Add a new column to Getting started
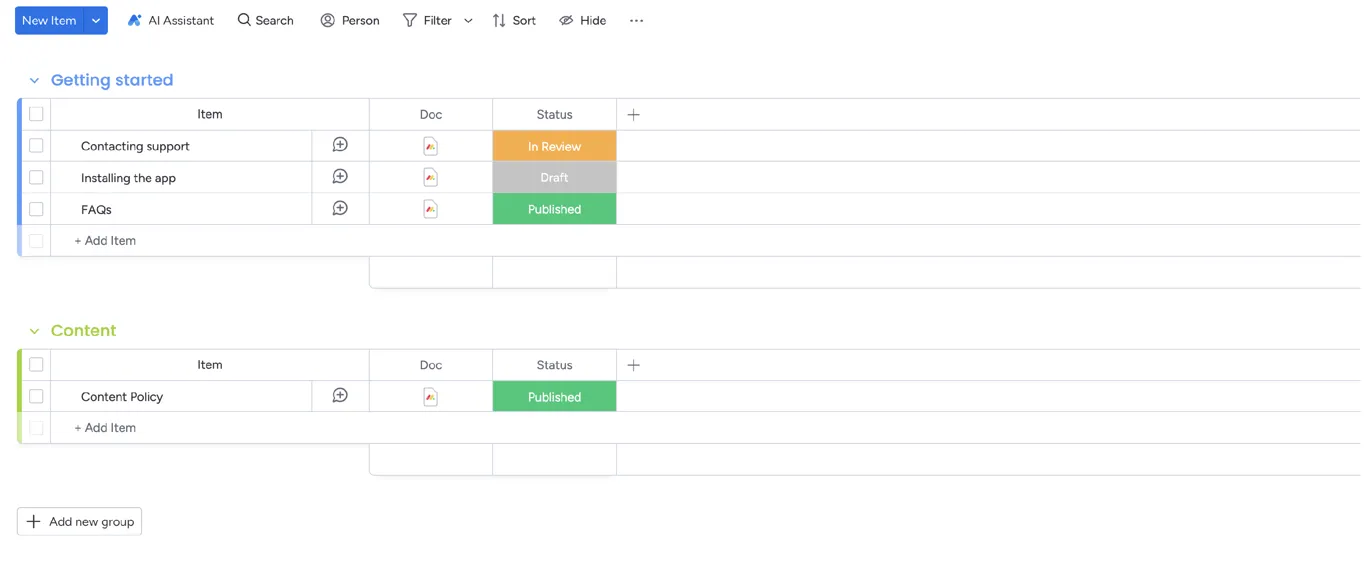The width and height of the screenshot is (1366, 585). (x=633, y=114)
